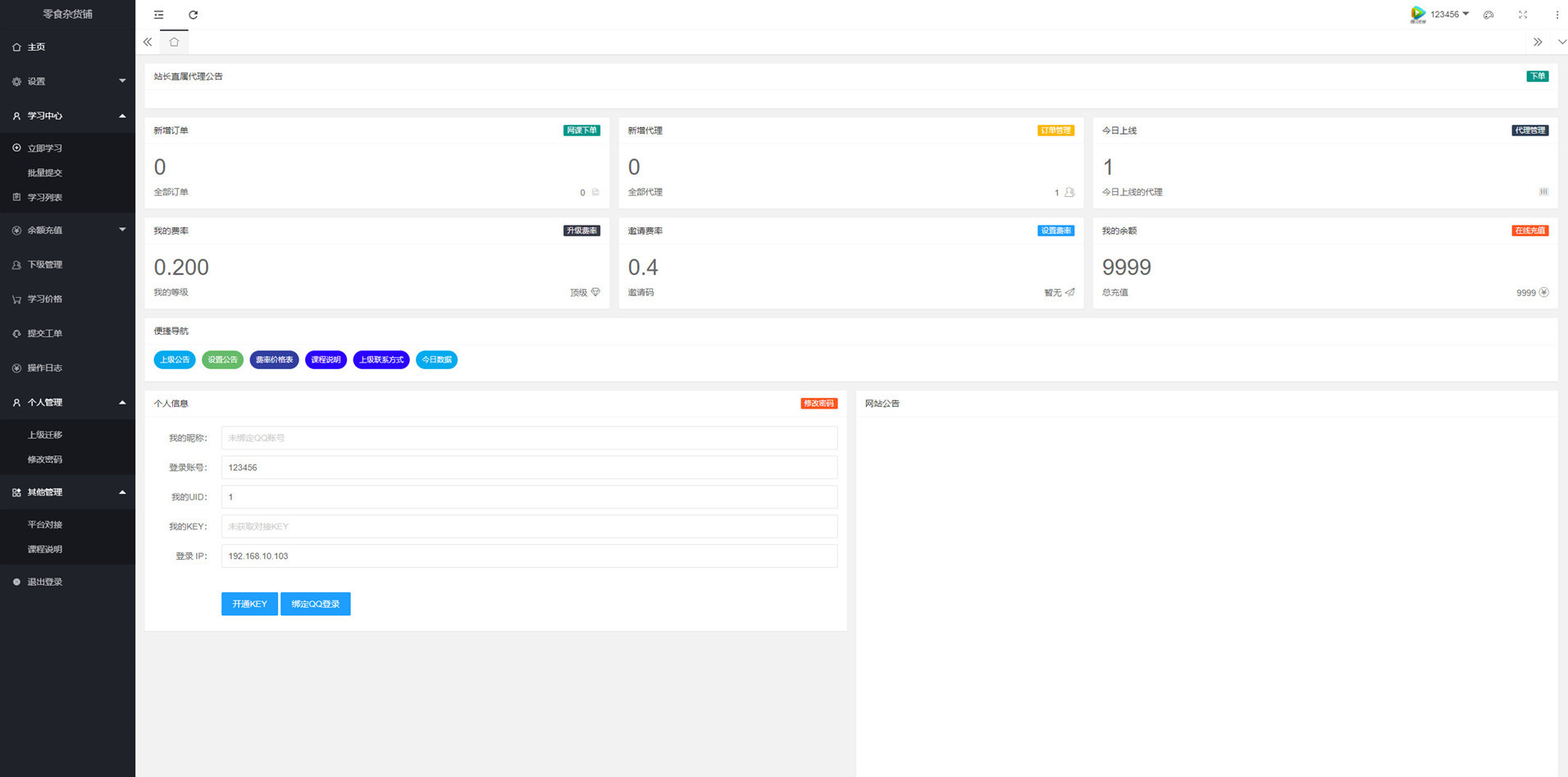Image resolution: width=1568 pixels, height=777 pixels.
Task: Click the red 修改密码 badge in 个人信息
Action: tap(818, 404)
